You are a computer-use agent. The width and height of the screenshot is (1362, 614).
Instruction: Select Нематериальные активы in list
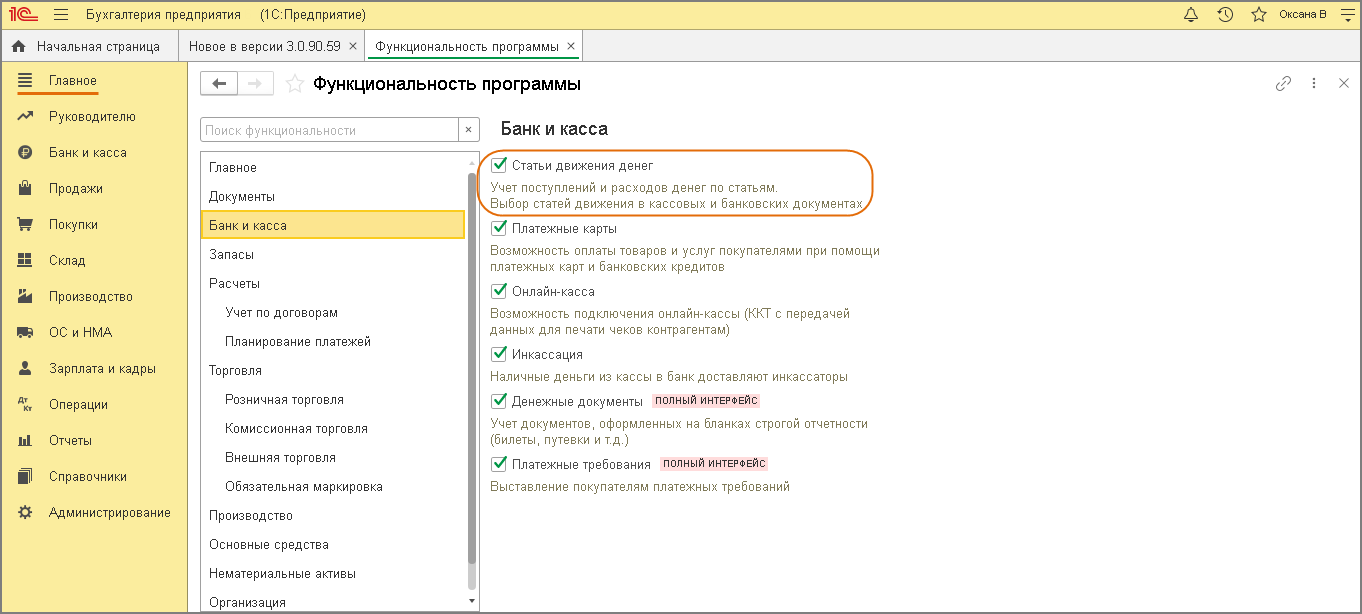[x=333, y=573]
